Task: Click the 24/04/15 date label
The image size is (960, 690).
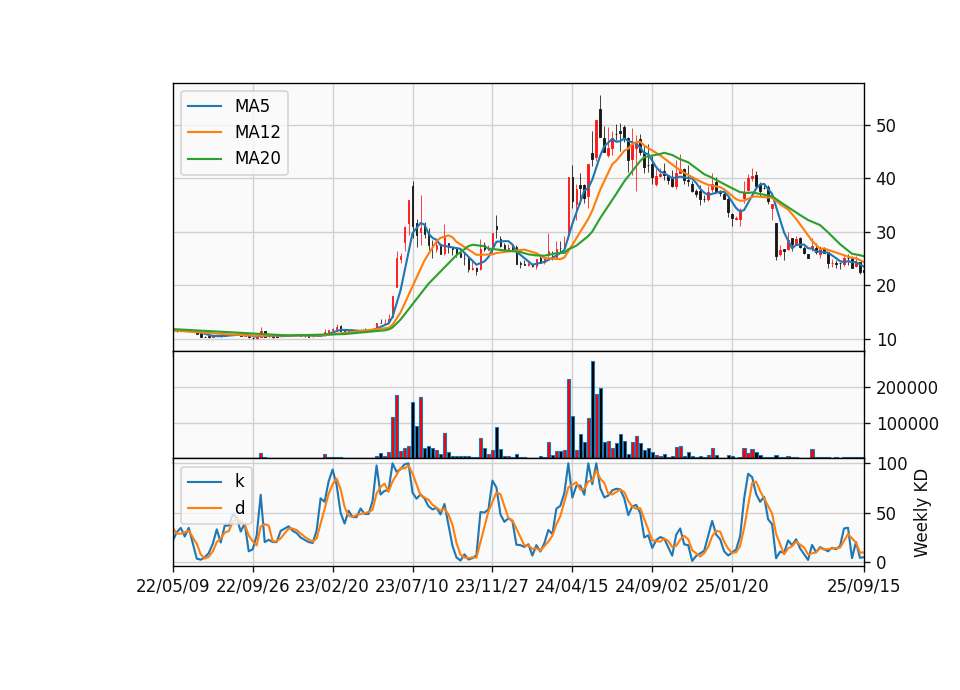Action: point(572,586)
